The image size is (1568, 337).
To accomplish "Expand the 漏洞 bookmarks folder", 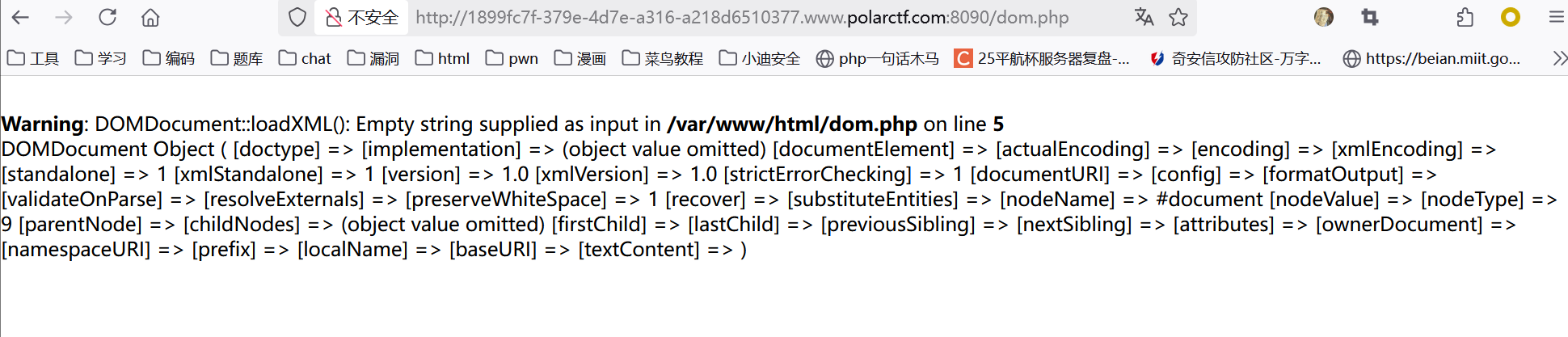I will pos(373,58).
